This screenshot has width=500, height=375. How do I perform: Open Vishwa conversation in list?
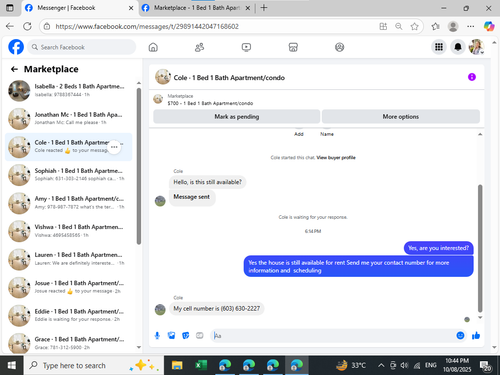tap(68, 231)
